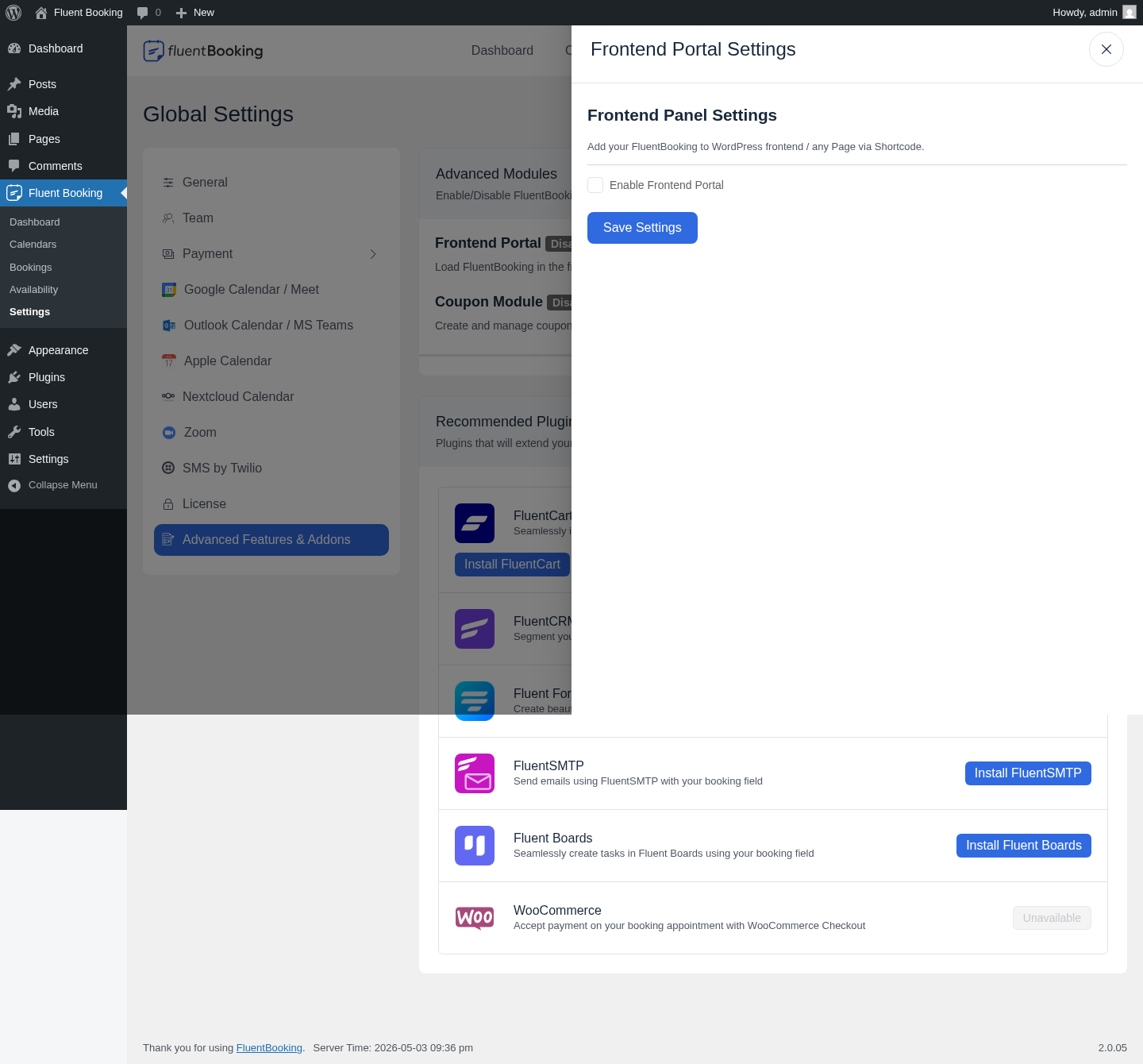This screenshot has width=1143, height=1064.
Task: Click Howdy, admin account menu
Action: tap(1094, 13)
